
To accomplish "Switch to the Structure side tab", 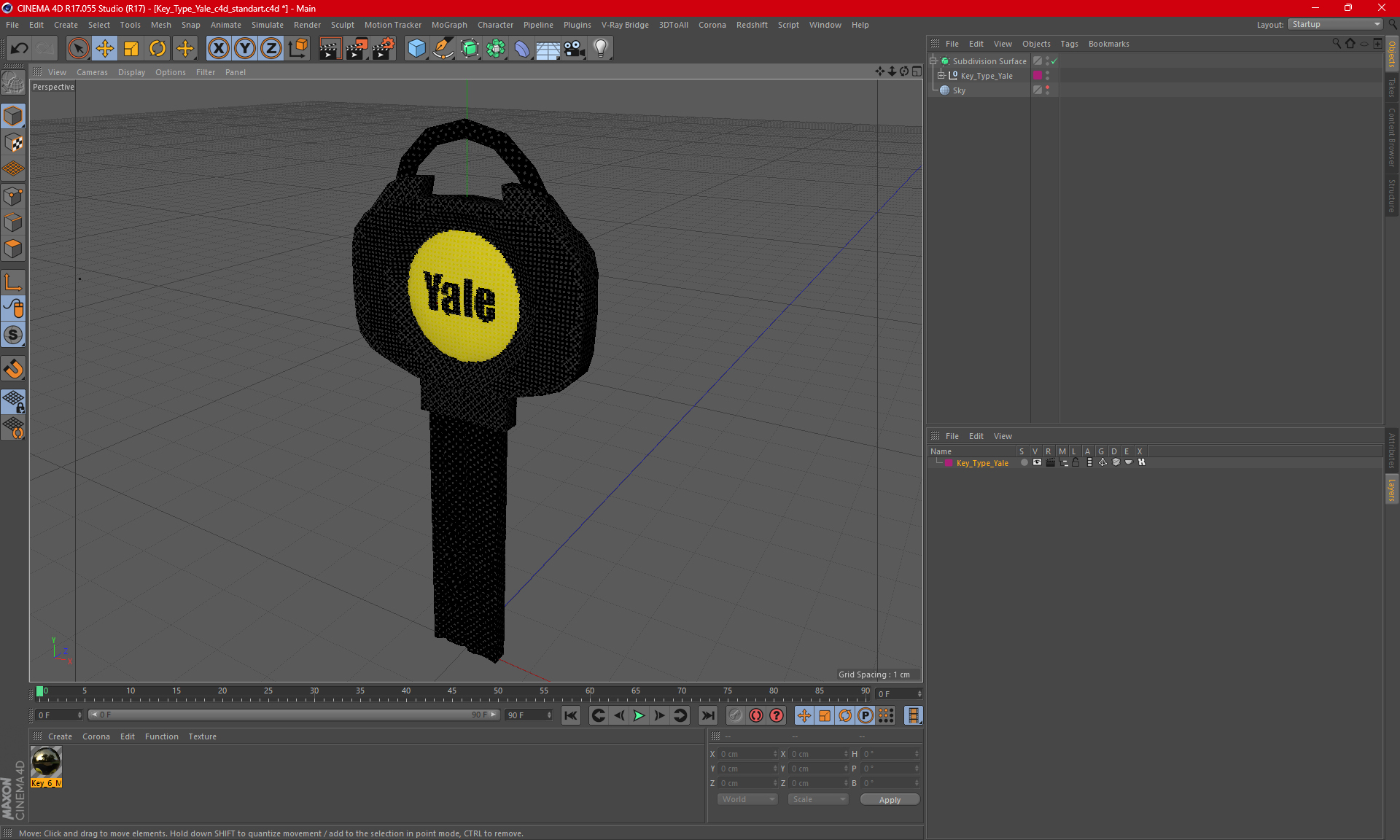I will (x=1392, y=195).
